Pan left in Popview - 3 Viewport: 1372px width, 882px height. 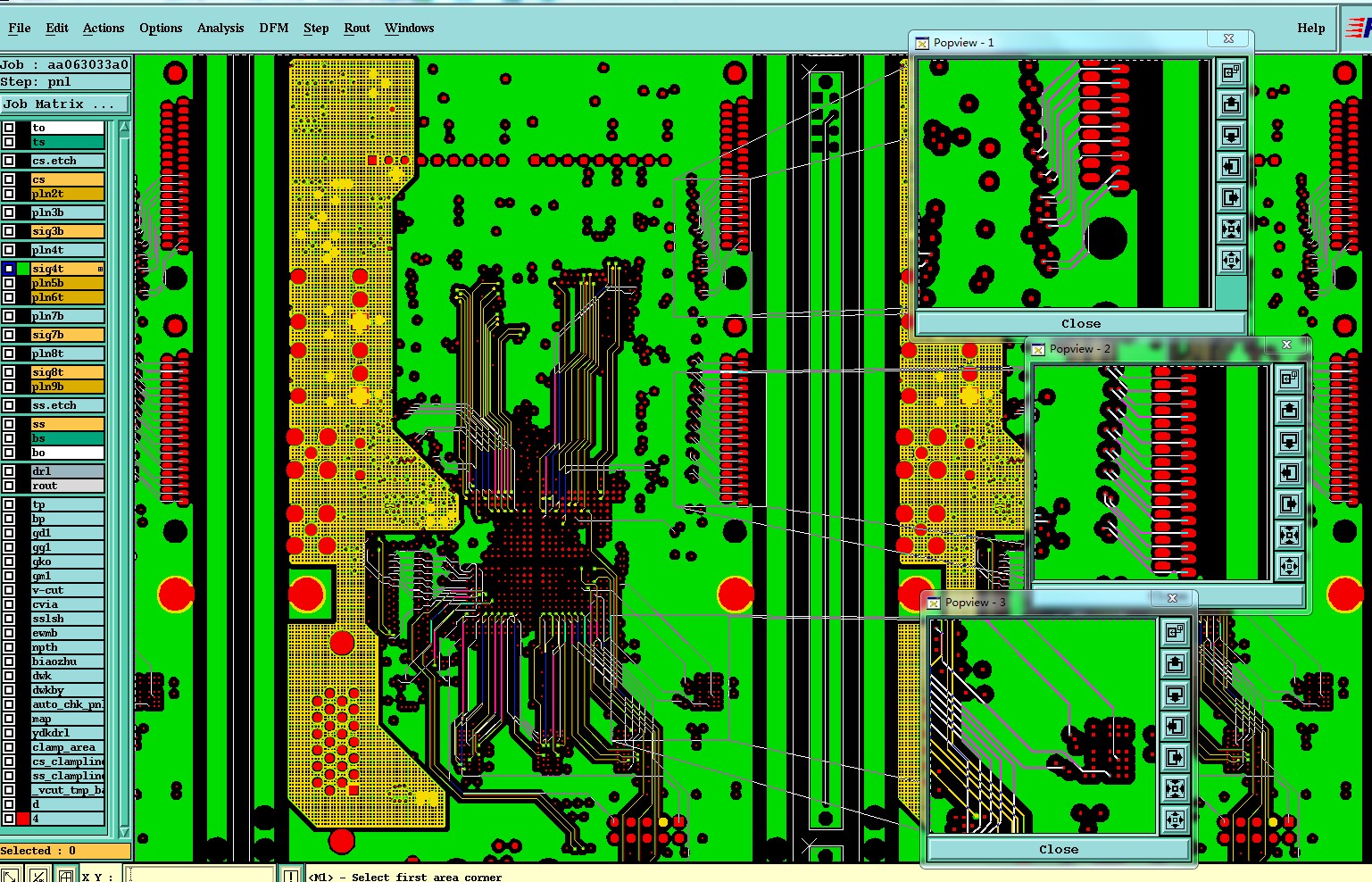pyautogui.click(x=1175, y=726)
